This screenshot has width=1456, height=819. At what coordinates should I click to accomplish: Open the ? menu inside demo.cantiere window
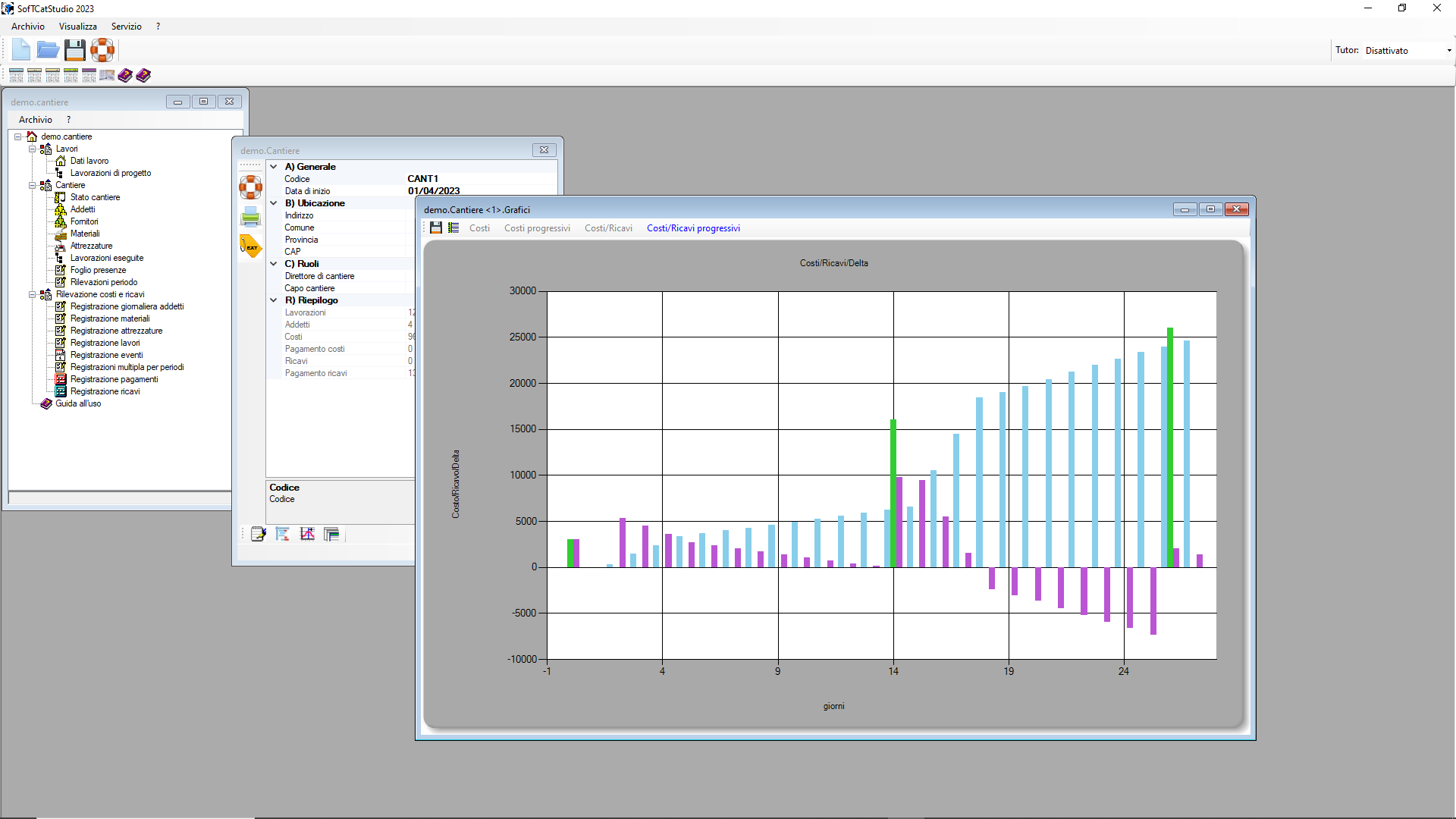pyautogui.click(x=68, y=120)
